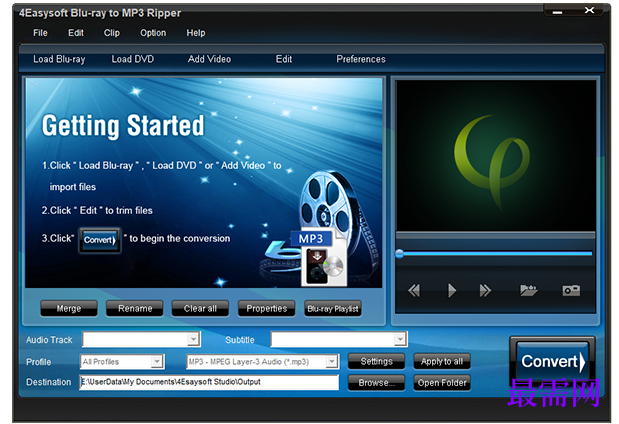
Task: Take a snapshot with the camera icon
Action: point(571,291)
